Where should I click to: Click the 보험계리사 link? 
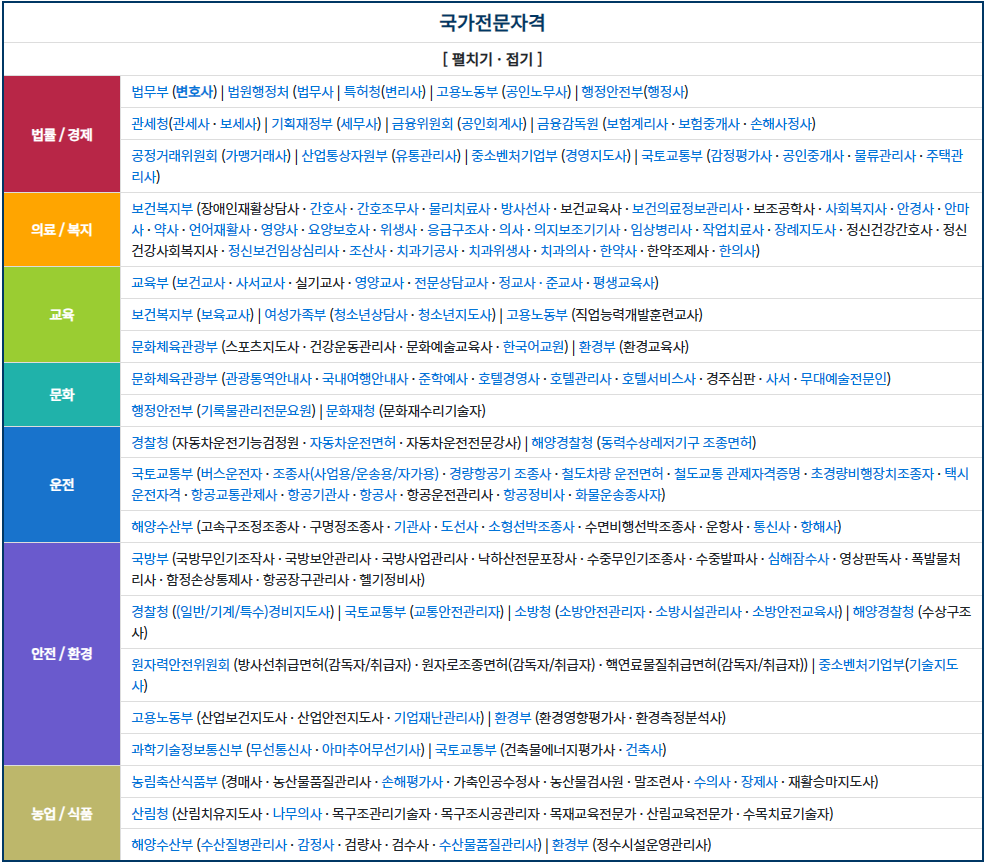pyautogui.click(x=638, y=124)
